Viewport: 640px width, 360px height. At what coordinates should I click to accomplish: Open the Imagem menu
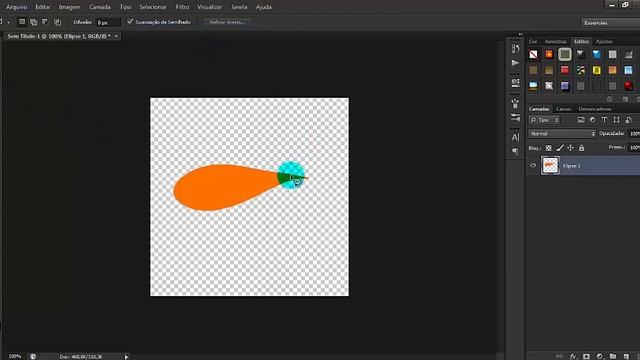[x=69, y=7]
